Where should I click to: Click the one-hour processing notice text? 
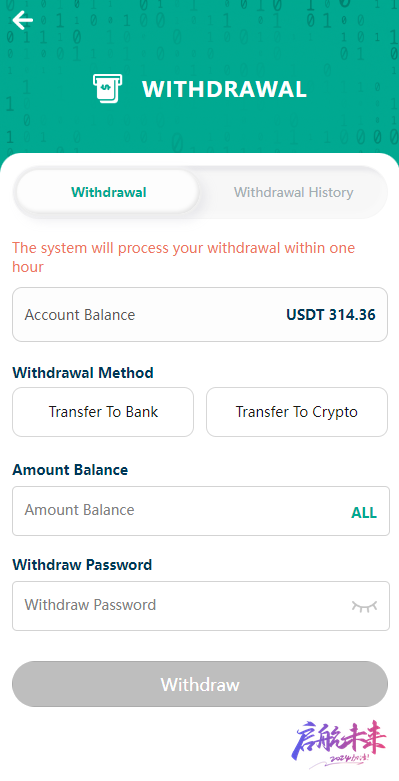coord(183,257)
